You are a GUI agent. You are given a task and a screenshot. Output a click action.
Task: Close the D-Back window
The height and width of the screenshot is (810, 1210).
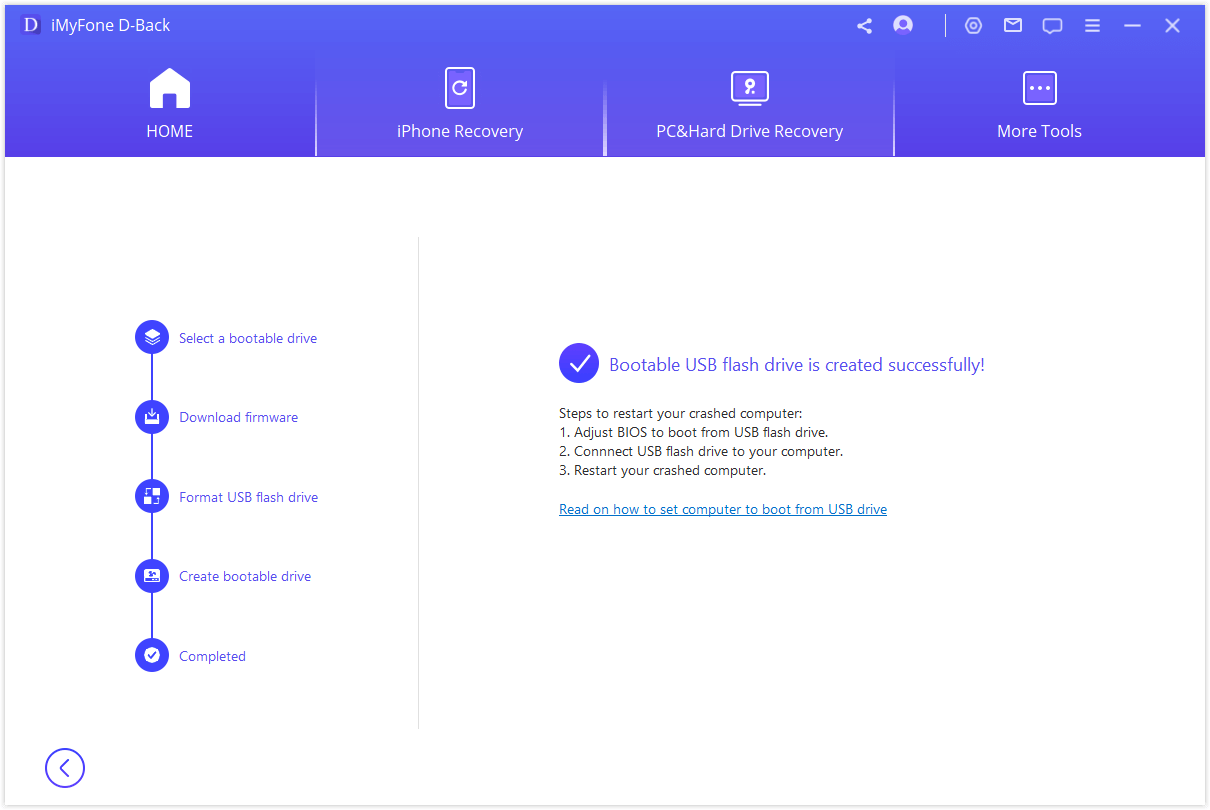(x=1172, y=26)
